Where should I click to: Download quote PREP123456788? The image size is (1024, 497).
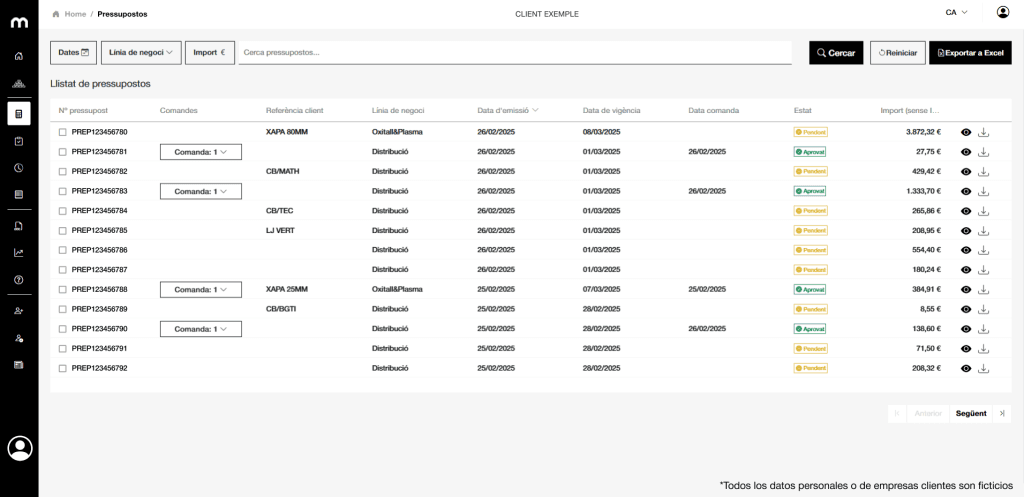tap(984, 289)
